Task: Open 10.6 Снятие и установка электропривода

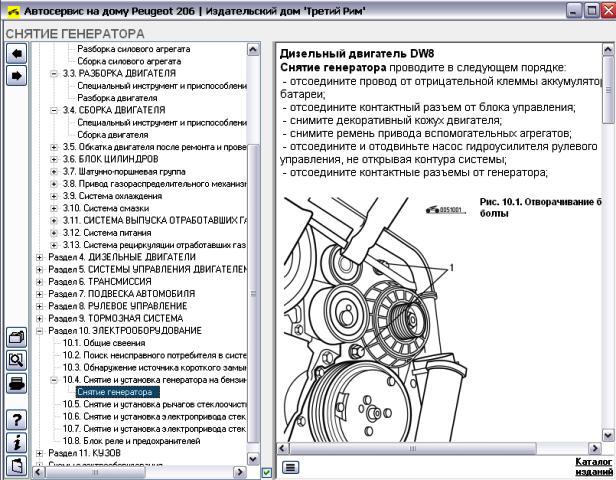Action: [x=154, y=416]
